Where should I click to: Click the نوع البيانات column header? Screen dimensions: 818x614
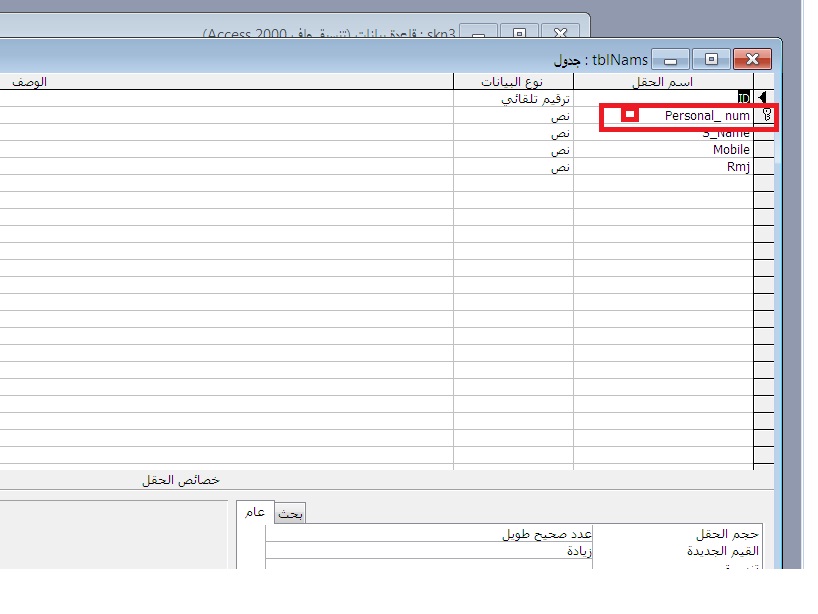[x=513, y=81]
